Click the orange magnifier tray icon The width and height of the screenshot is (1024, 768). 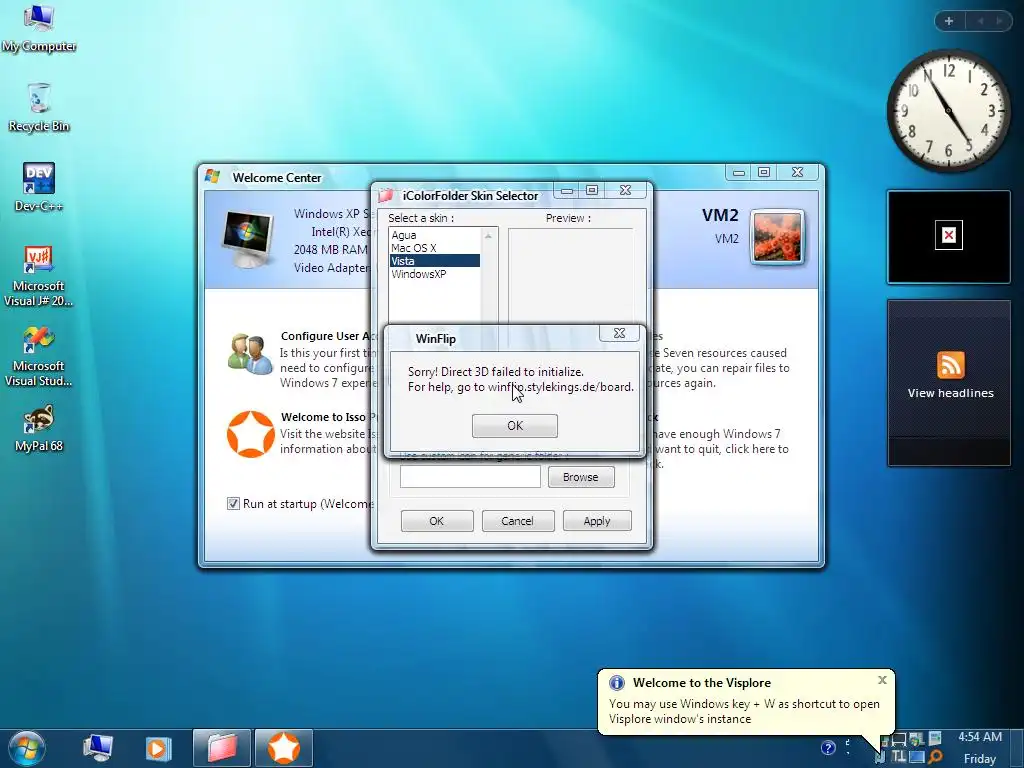click(935, 758)
